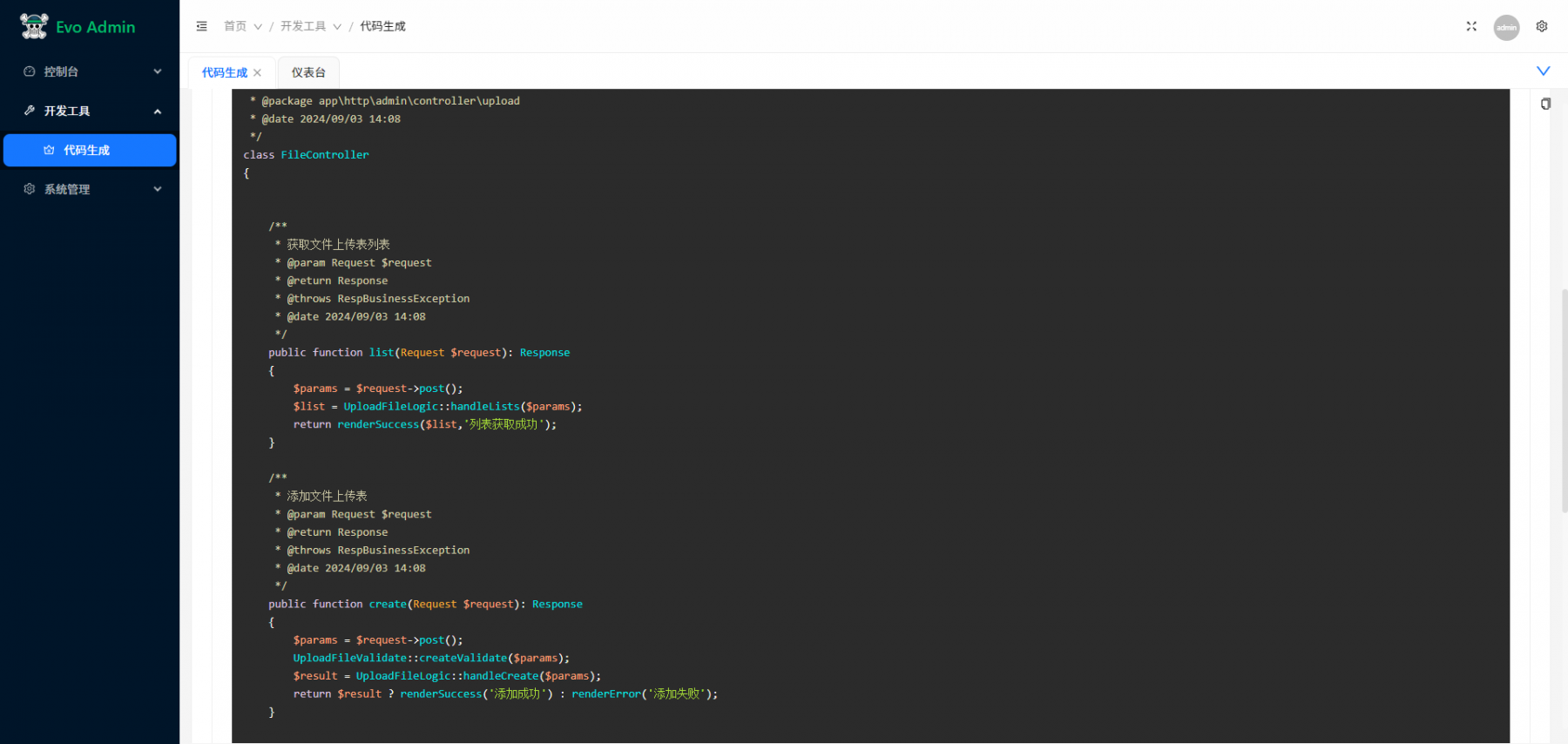Click the UploadFileLogic::handleCreate line
Viewport: 1568px width, 744px height.
click(447, 676)
